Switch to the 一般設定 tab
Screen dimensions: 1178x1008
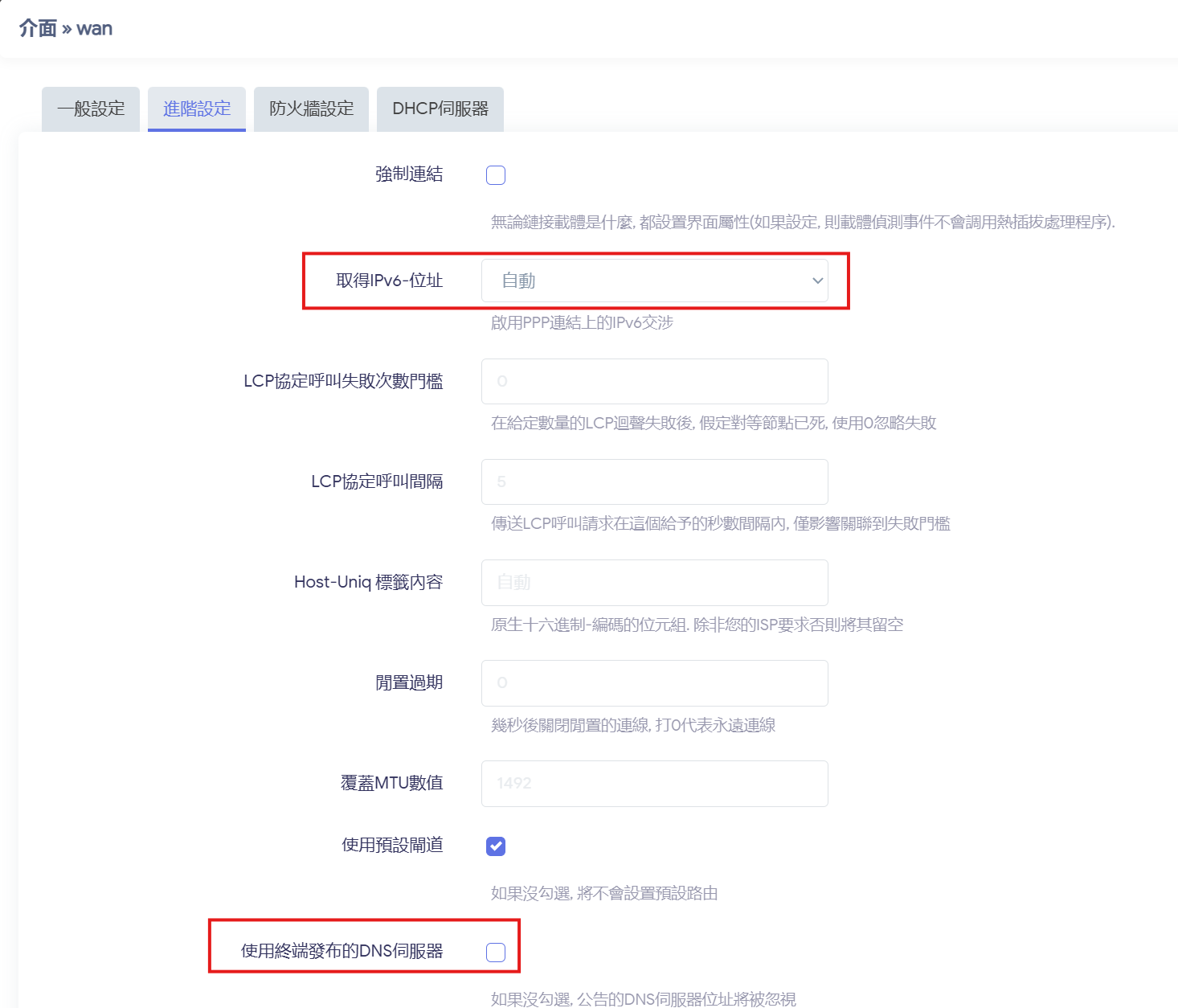click(x=91, y=109)
